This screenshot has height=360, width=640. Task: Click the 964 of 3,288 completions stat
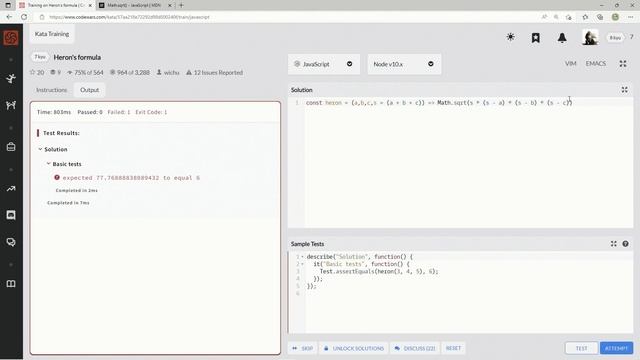click(x=130, y=72)
